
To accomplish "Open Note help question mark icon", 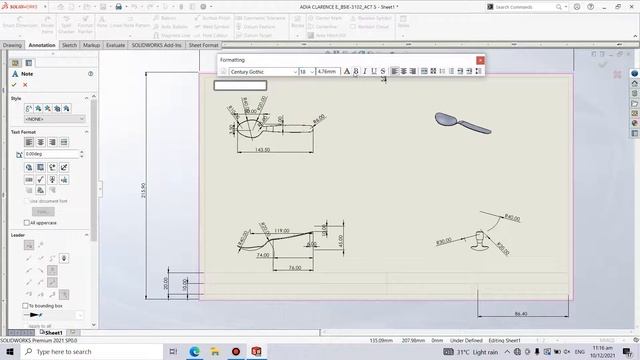I will tap(91, 74).
